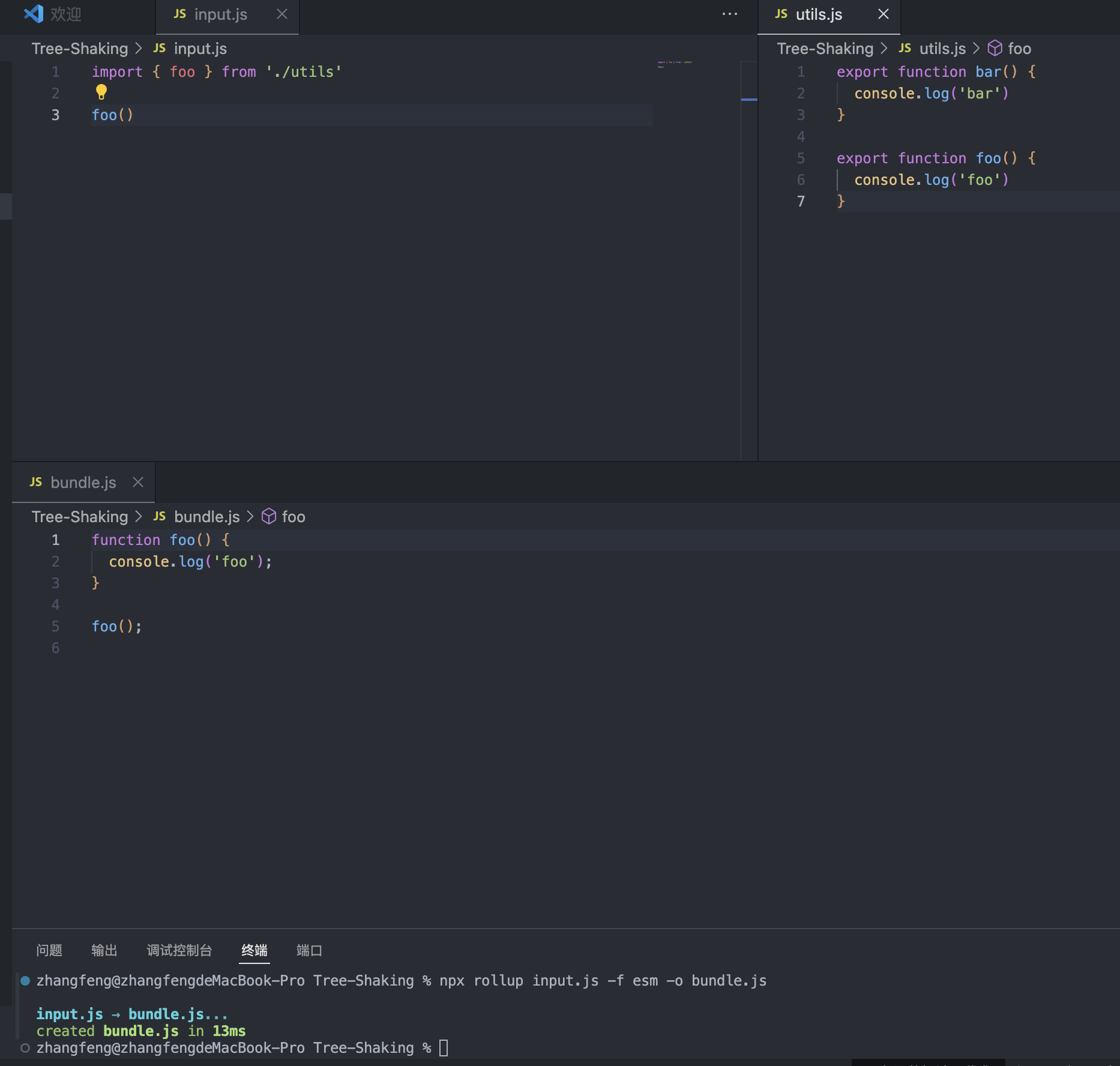Click the JS file icon on bundle.js tab
This screenshot has width=1120, height=1066.
36,482
